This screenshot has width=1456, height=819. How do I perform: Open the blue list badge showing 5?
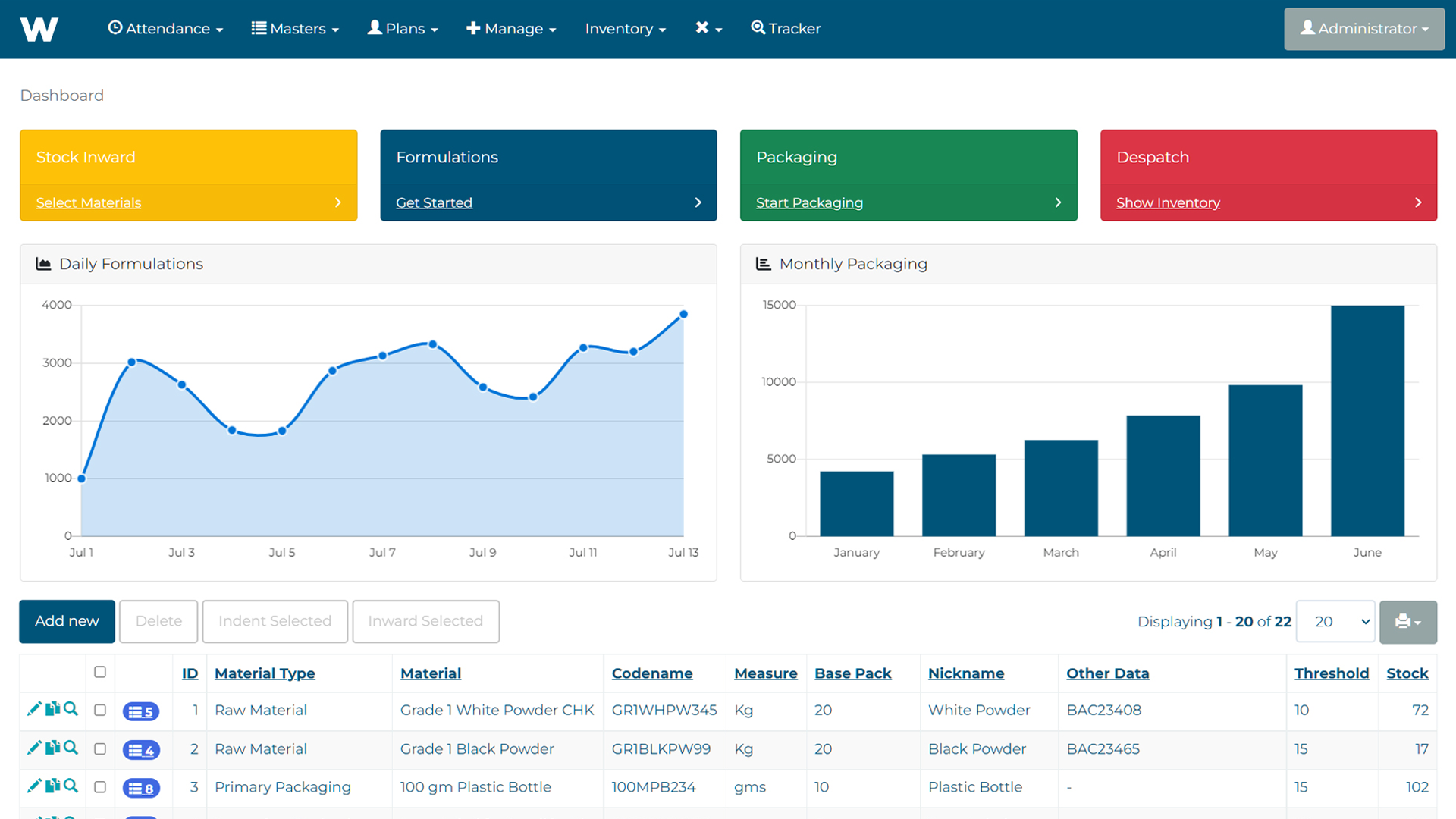coord(141,711)
